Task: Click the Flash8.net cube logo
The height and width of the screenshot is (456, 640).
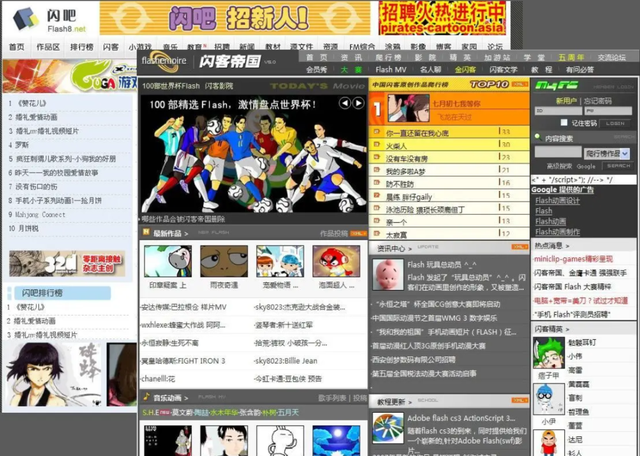Action: click(25, 19)
